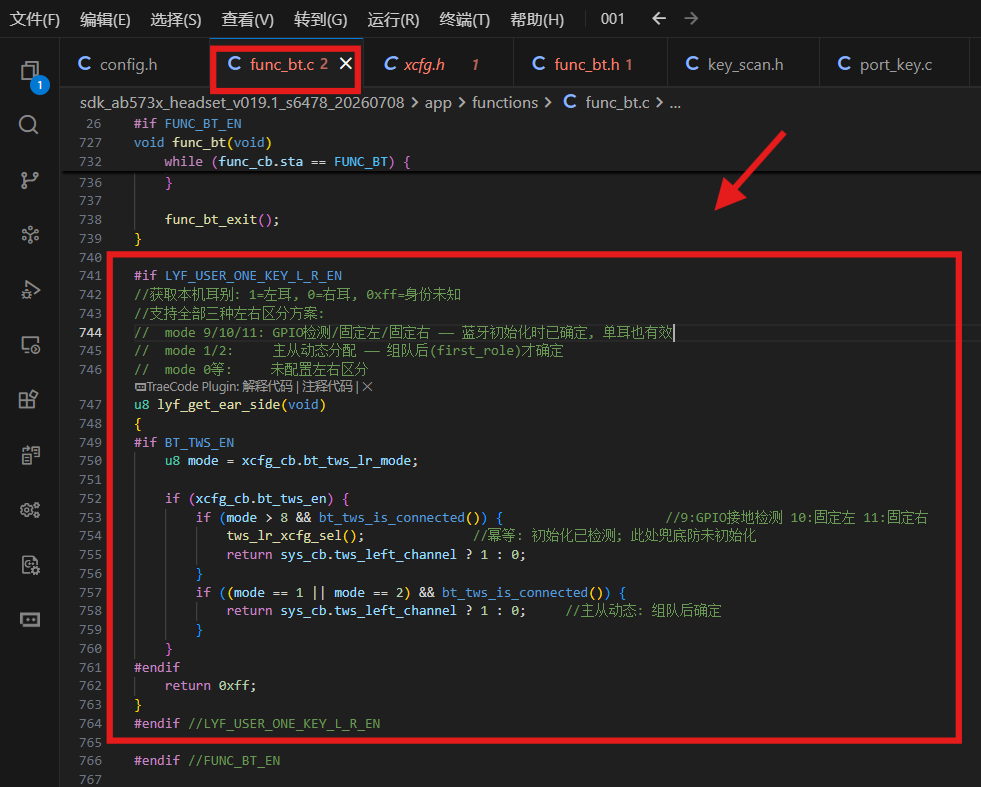The width and height of the screenshot is (981, 787).
Task: Click the 注释代码 plugin link
Action: pyautogui.click(x=327, y=387)
